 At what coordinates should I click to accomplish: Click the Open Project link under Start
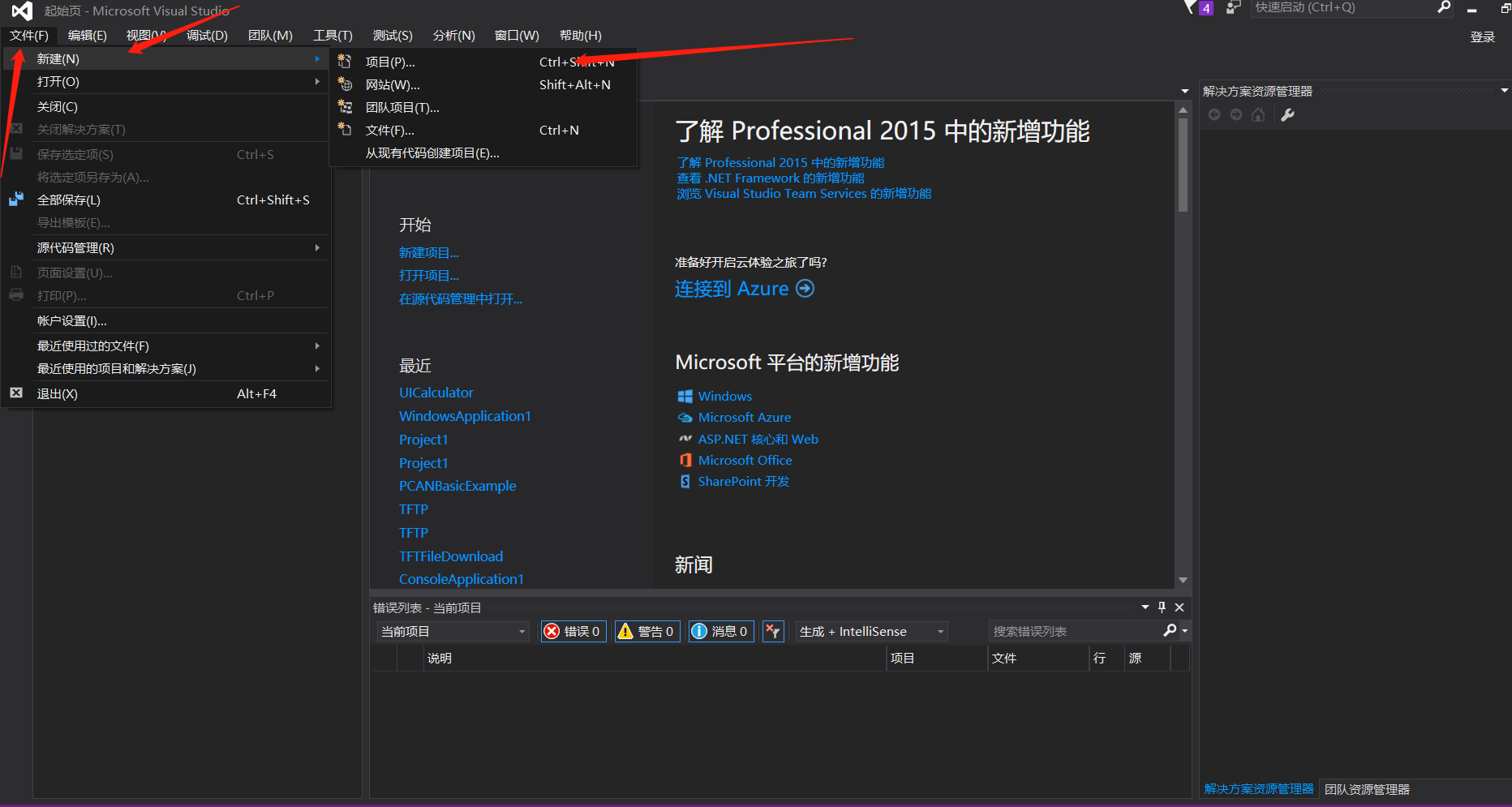(428, 275)
